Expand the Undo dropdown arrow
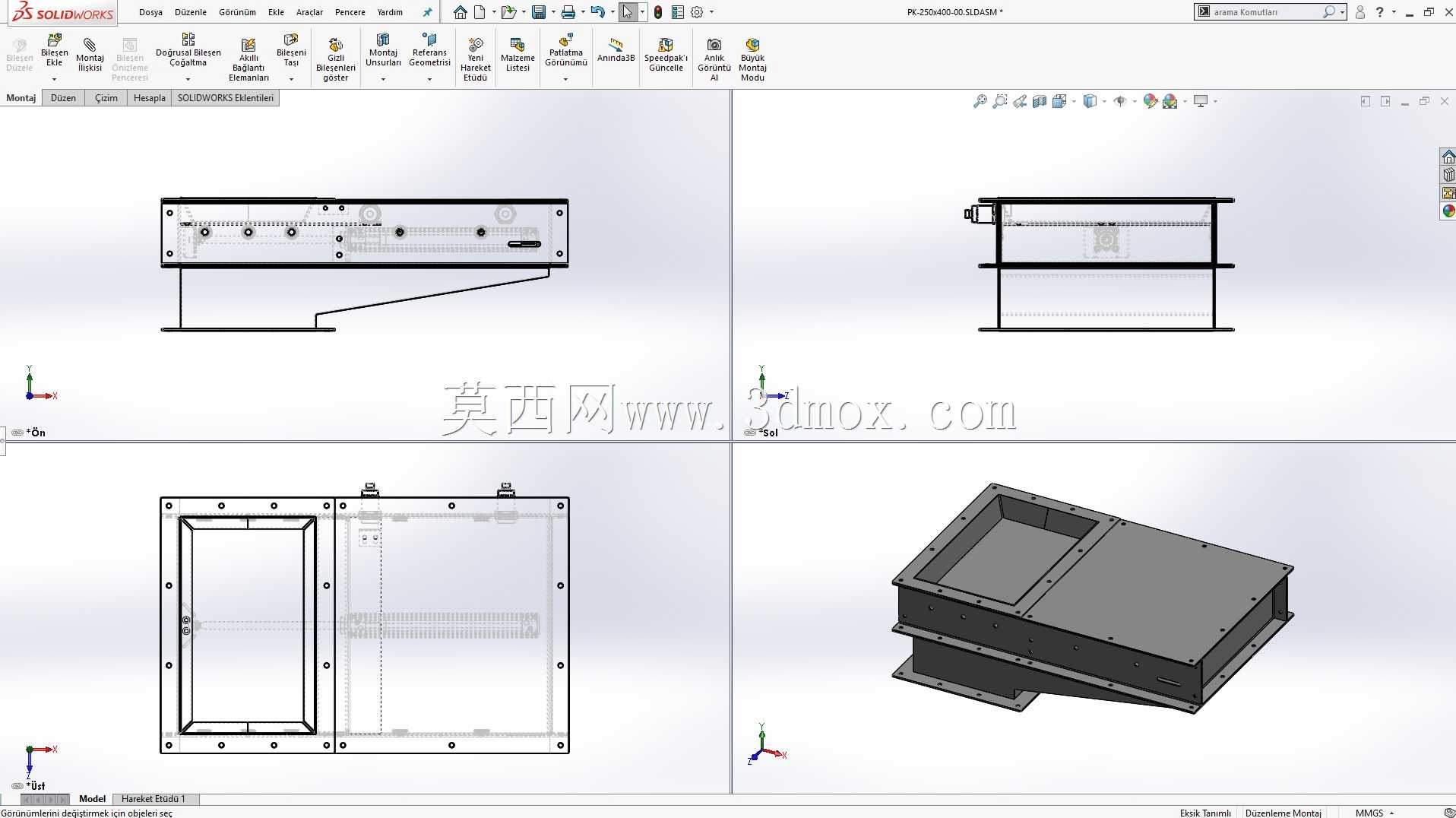This screenshot has width=1456, height=818. point(612,12)
